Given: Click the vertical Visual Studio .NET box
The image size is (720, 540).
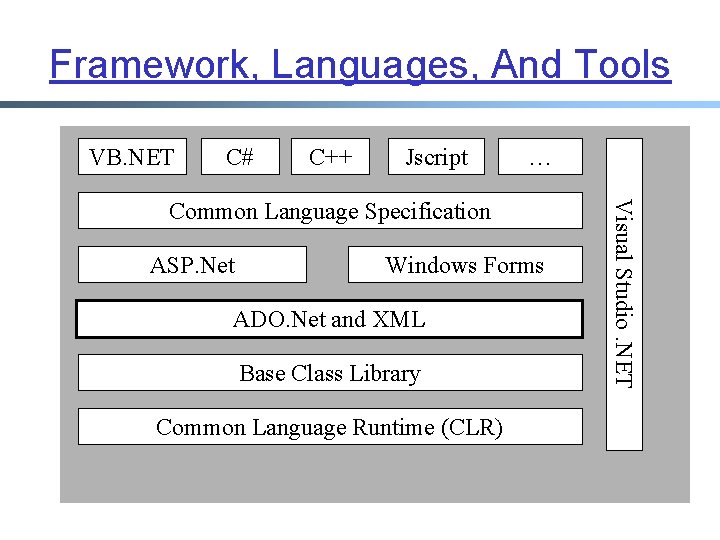Looking at the screenshot, I should click(624, 294).
